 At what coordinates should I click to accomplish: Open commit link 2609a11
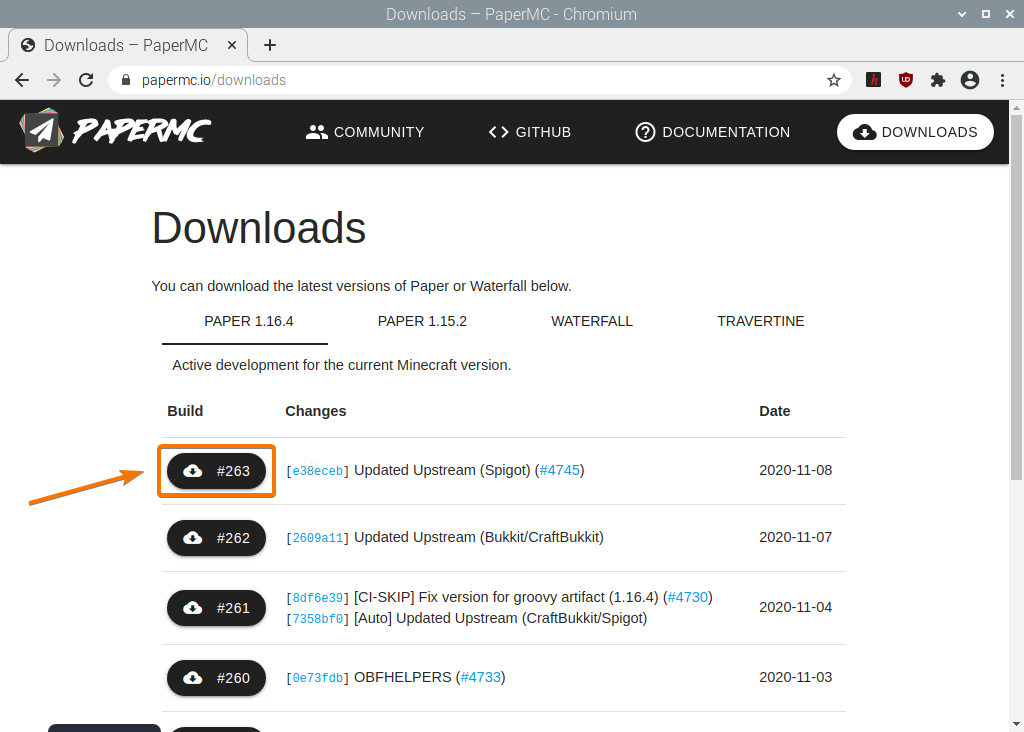tap(317, 538)
